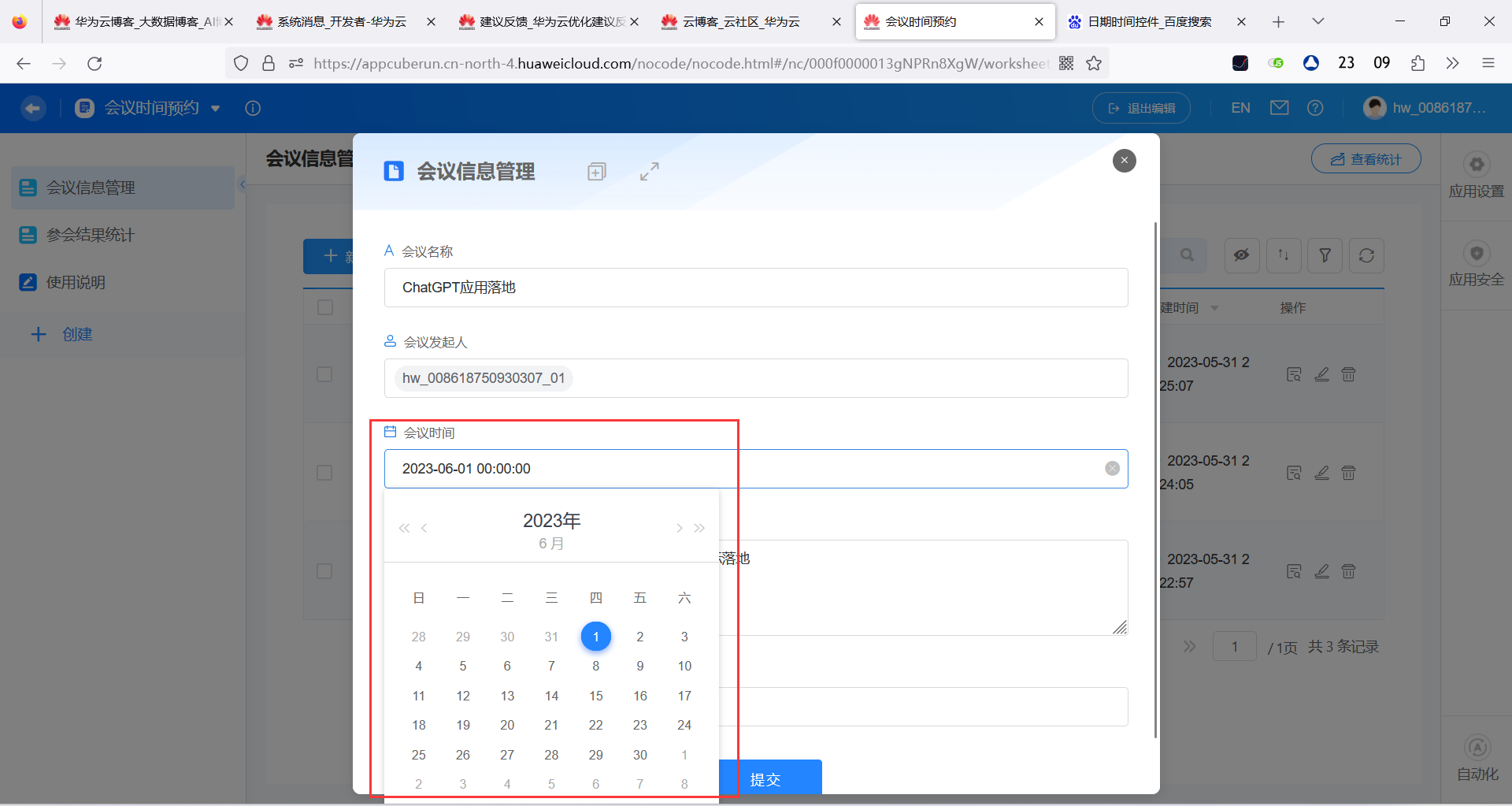Toggle the eye icon to hide columns
This screenshot has height=806, width=1512.
click(x=1242, y=255)
